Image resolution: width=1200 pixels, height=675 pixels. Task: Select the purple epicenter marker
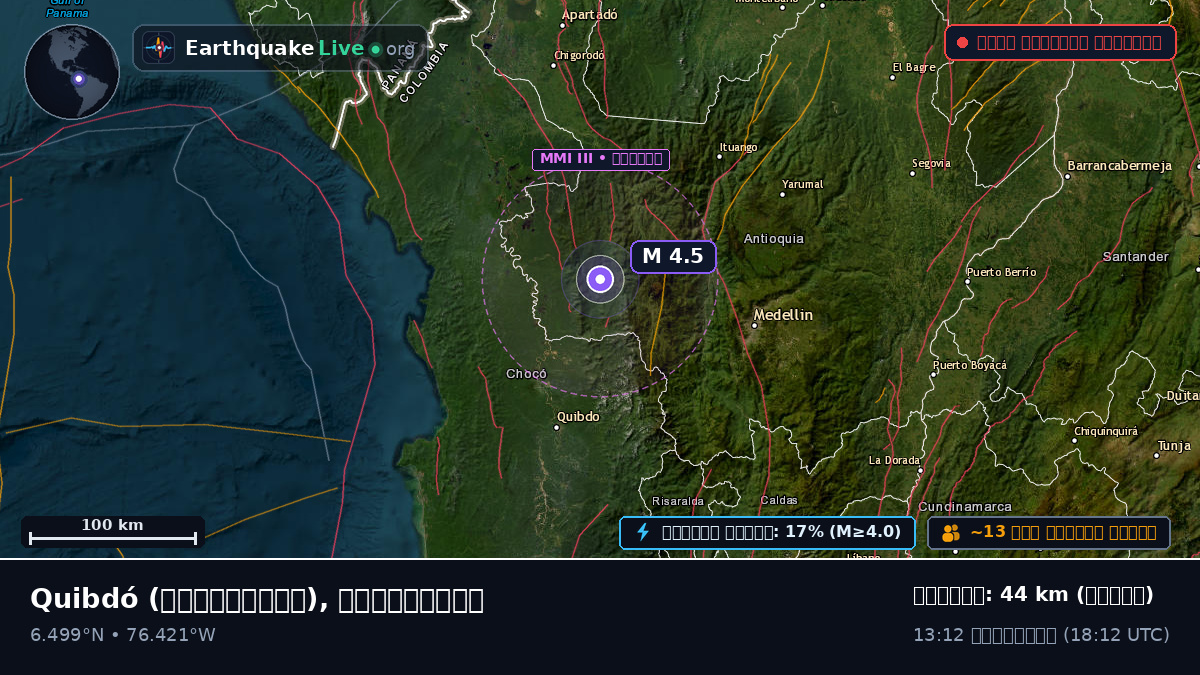pos(600,279)
